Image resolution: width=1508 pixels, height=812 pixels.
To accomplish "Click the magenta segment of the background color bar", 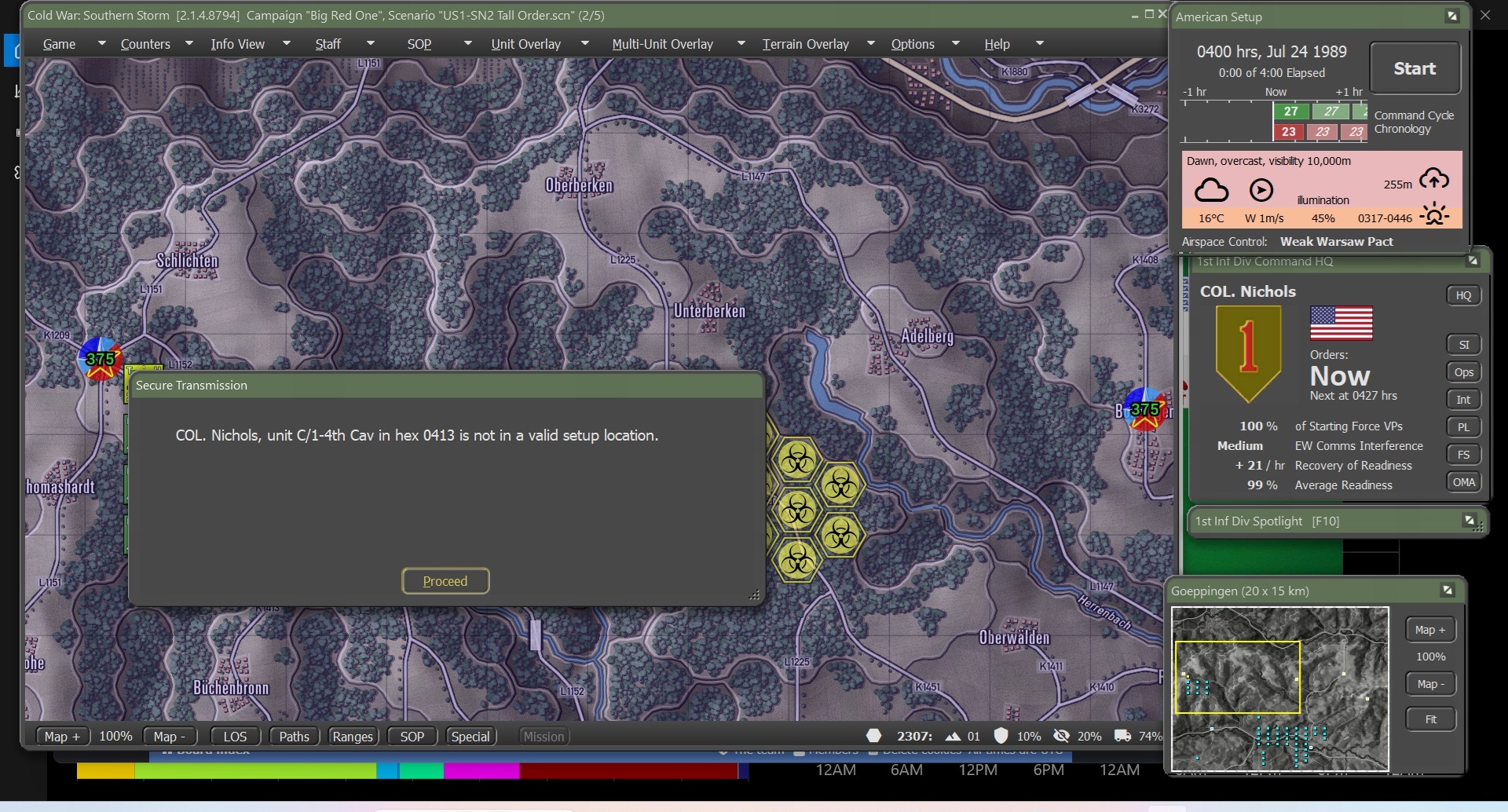I will tap(481, 771).
